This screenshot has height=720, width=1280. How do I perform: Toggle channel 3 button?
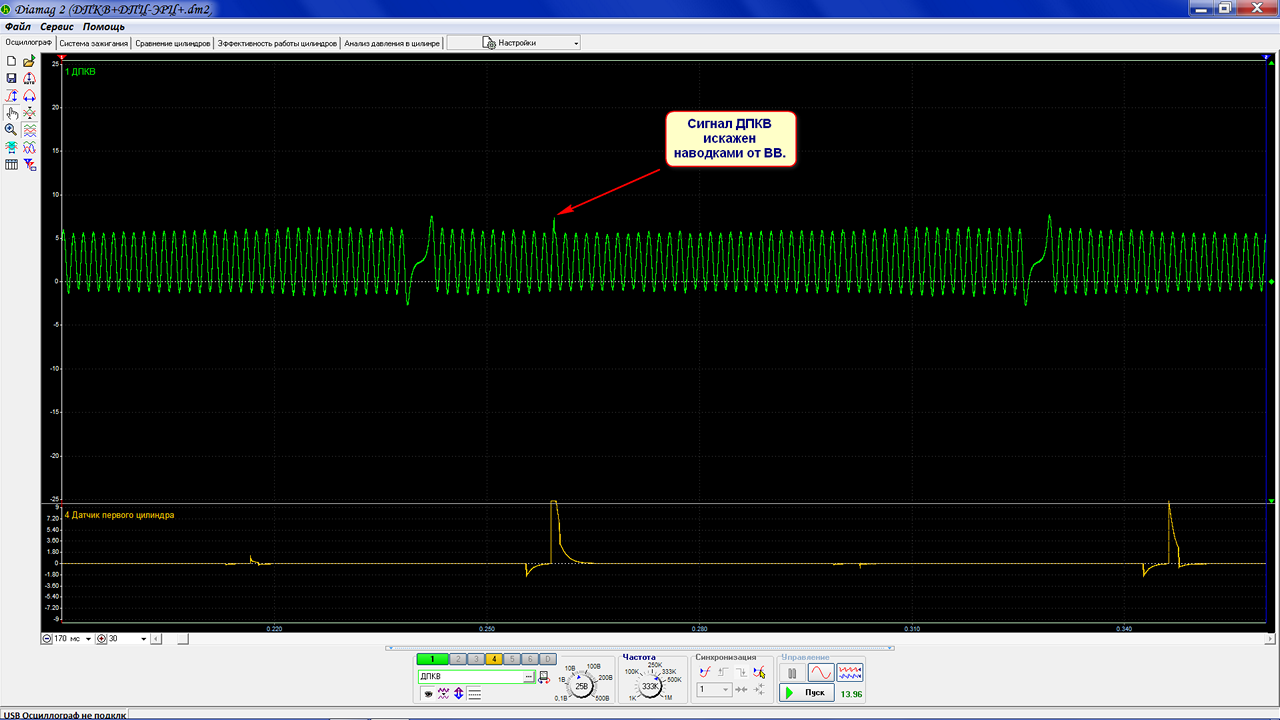[x=476, y=659]
